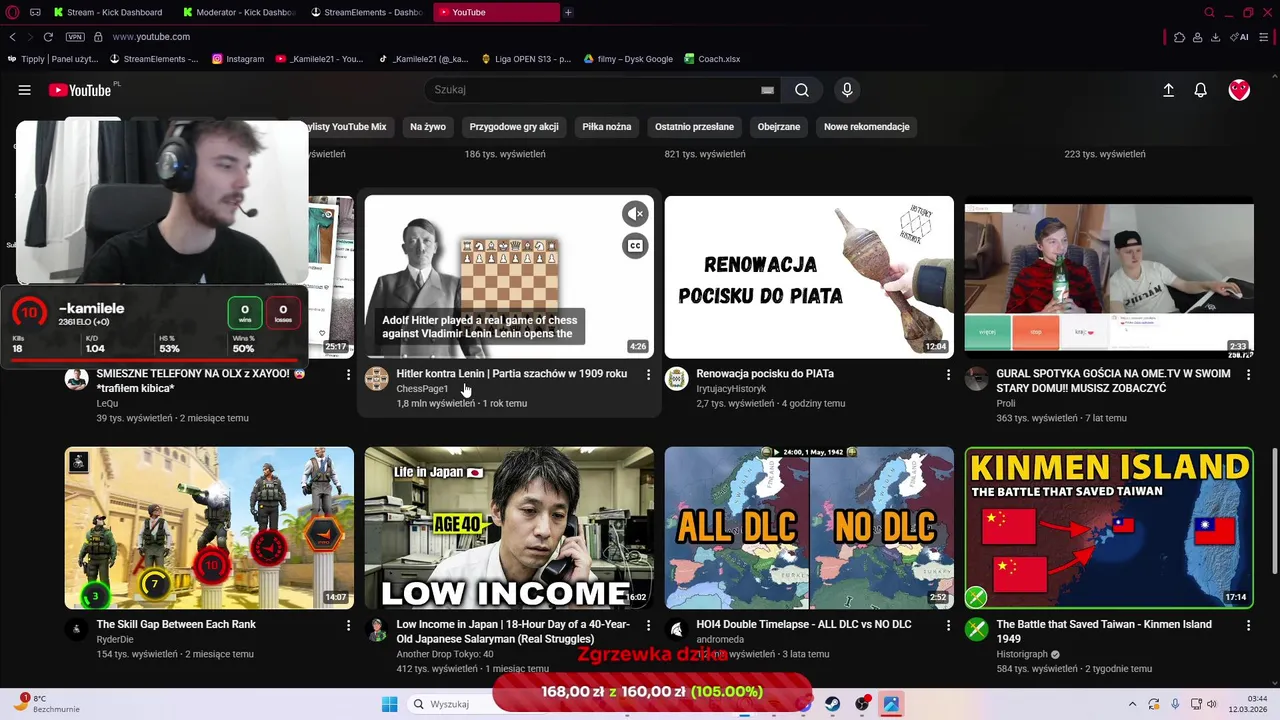The width and height of the screenshot is (1280, 720).
Task: Open the HOI4 ALL DLC vs NO DLC thumbnail
Action: tap(809, 528)
